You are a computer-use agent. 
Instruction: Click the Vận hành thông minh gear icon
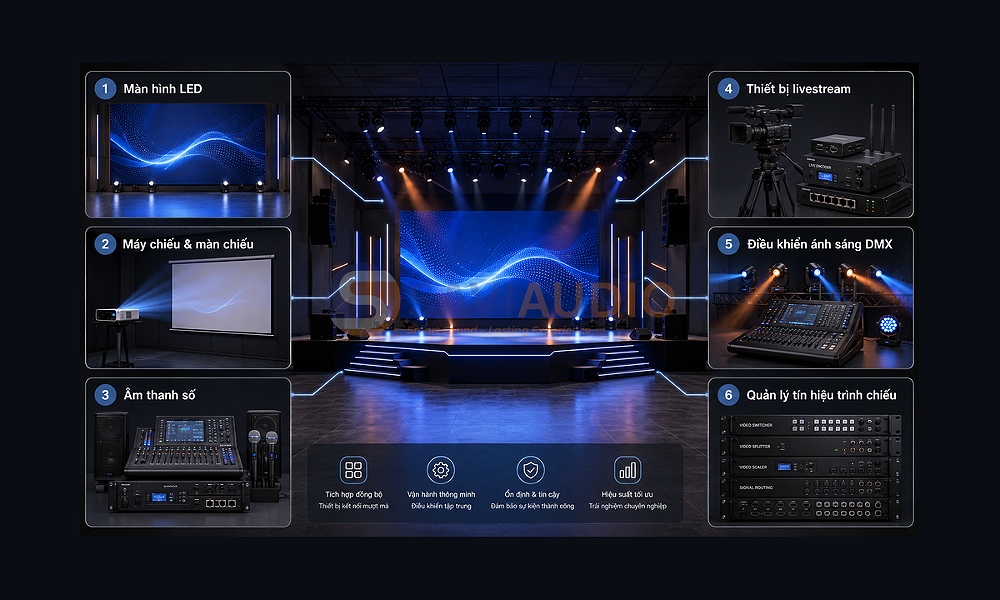click(440, 470)
